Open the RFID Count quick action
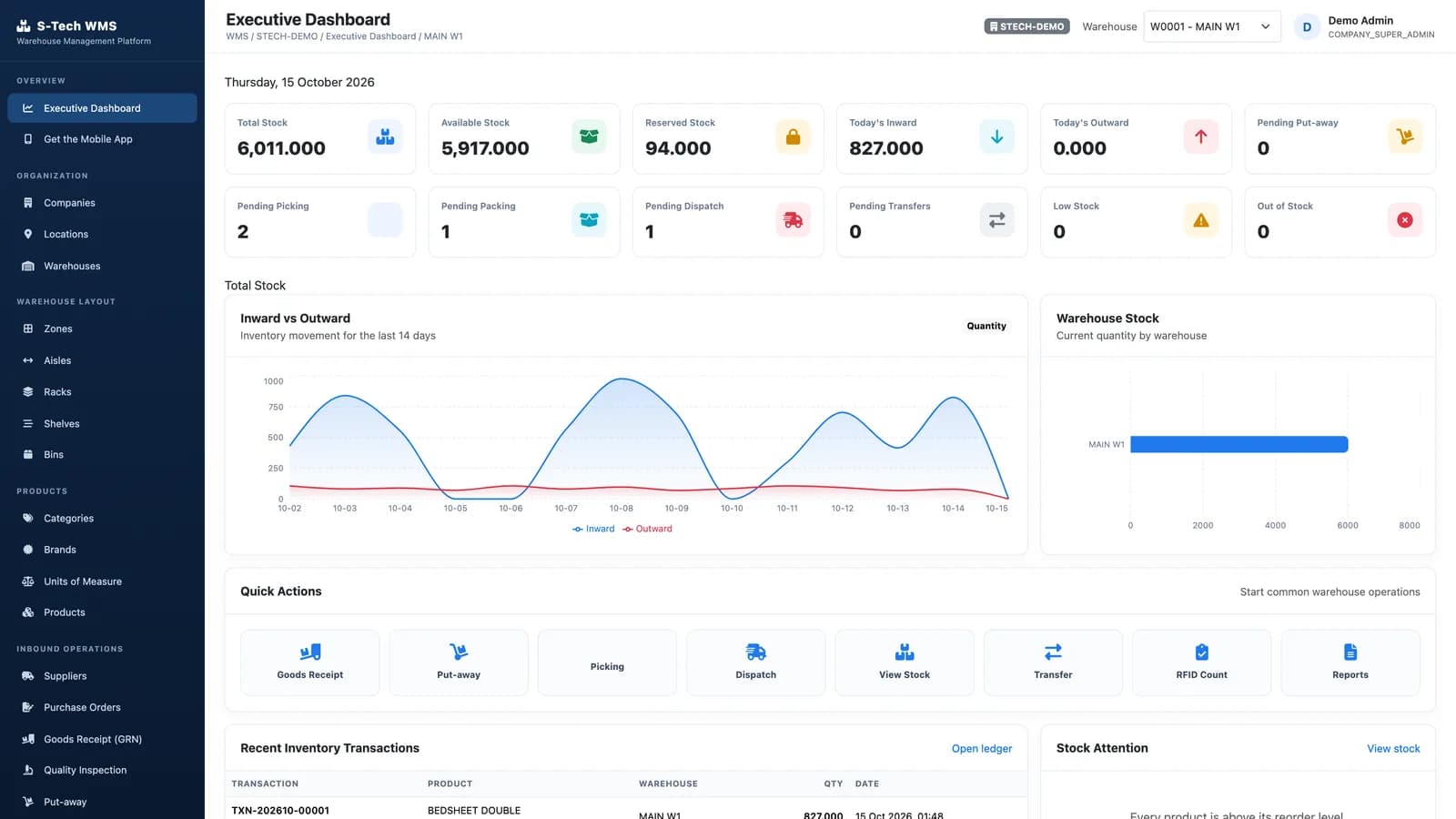The height and width of the screenshot is (819, 1456). pos(1201,662)
